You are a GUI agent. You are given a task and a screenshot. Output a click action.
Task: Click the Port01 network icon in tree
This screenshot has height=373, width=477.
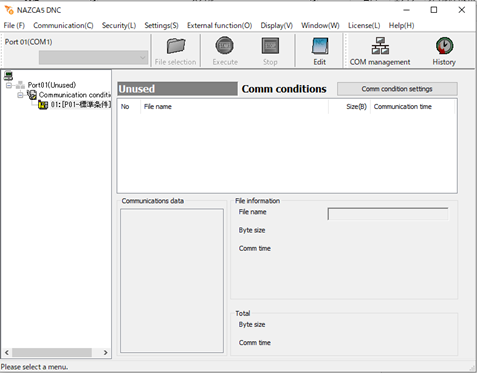click(x=21, y=85)
